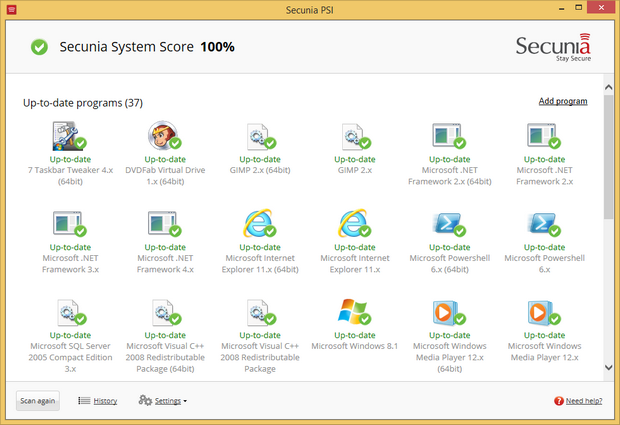Click the 'Up-to-date programs (37)' heading
The height and width of the screenshot is (425, 620).
83,103
